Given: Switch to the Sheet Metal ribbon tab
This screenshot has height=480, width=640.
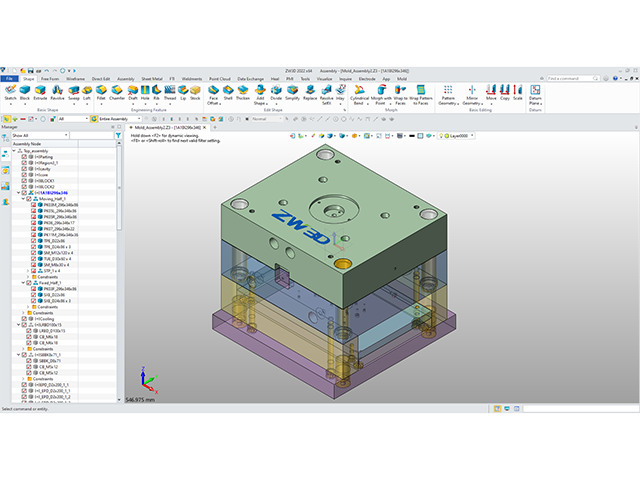Looking at the screenshot, I should coord(152,79).
